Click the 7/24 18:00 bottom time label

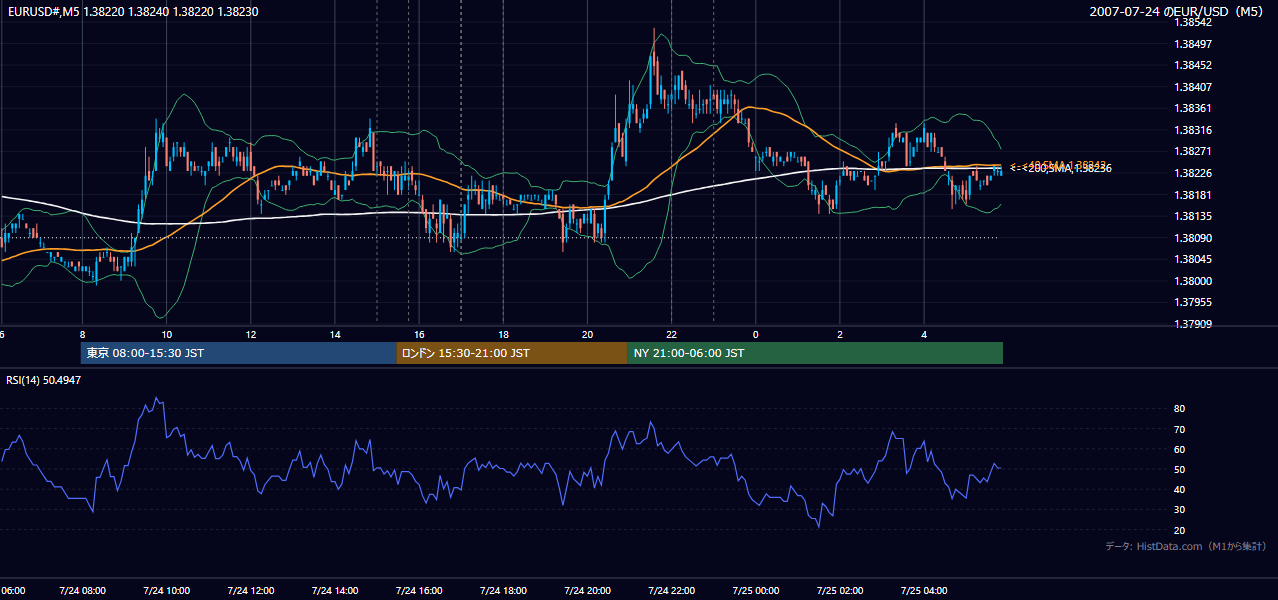504,591
